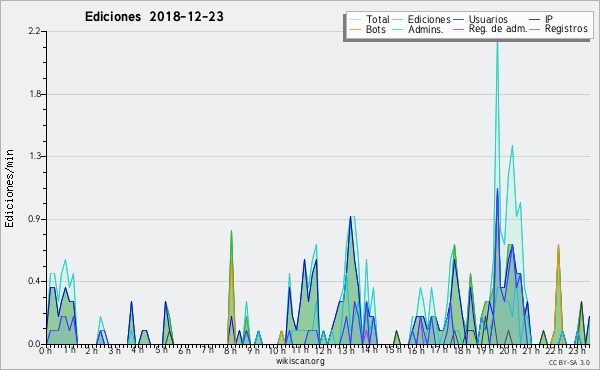This screenshot has width=600, height=370.
Task: Click the '9 h' x-axis label
Action: tap(253, 350)
